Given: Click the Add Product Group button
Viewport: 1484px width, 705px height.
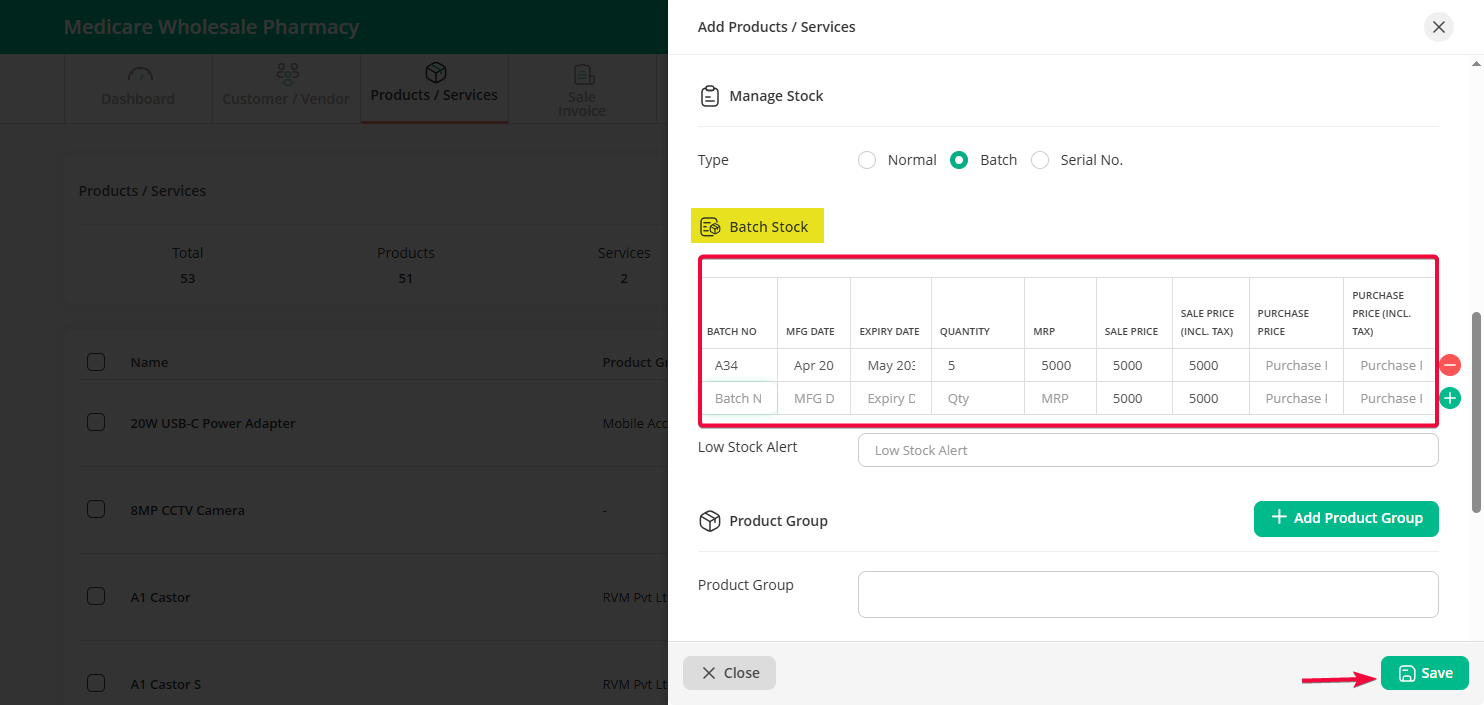Looking at the screenshot, I should coord(1346,518).
